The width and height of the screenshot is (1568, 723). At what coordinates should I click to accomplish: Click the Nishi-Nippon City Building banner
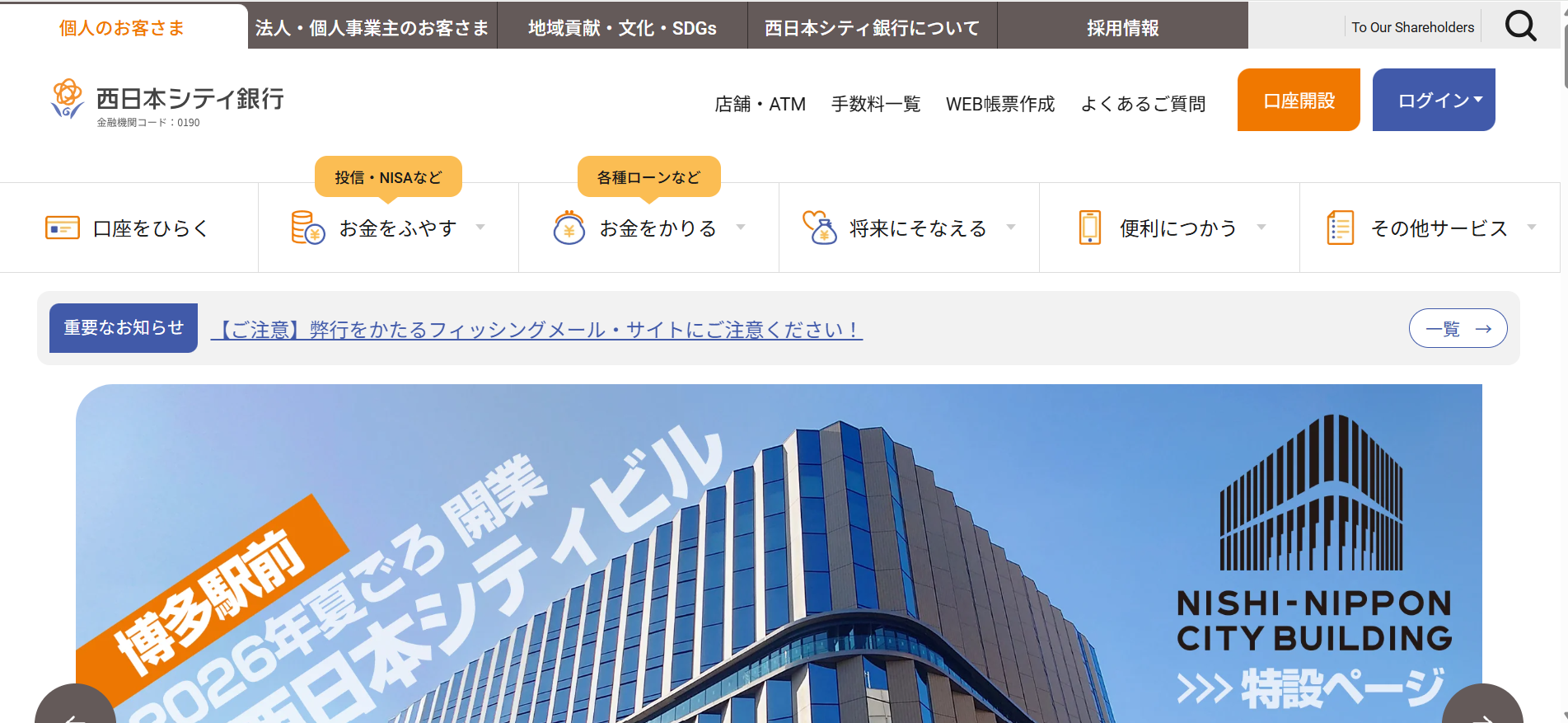coord(779,552)
